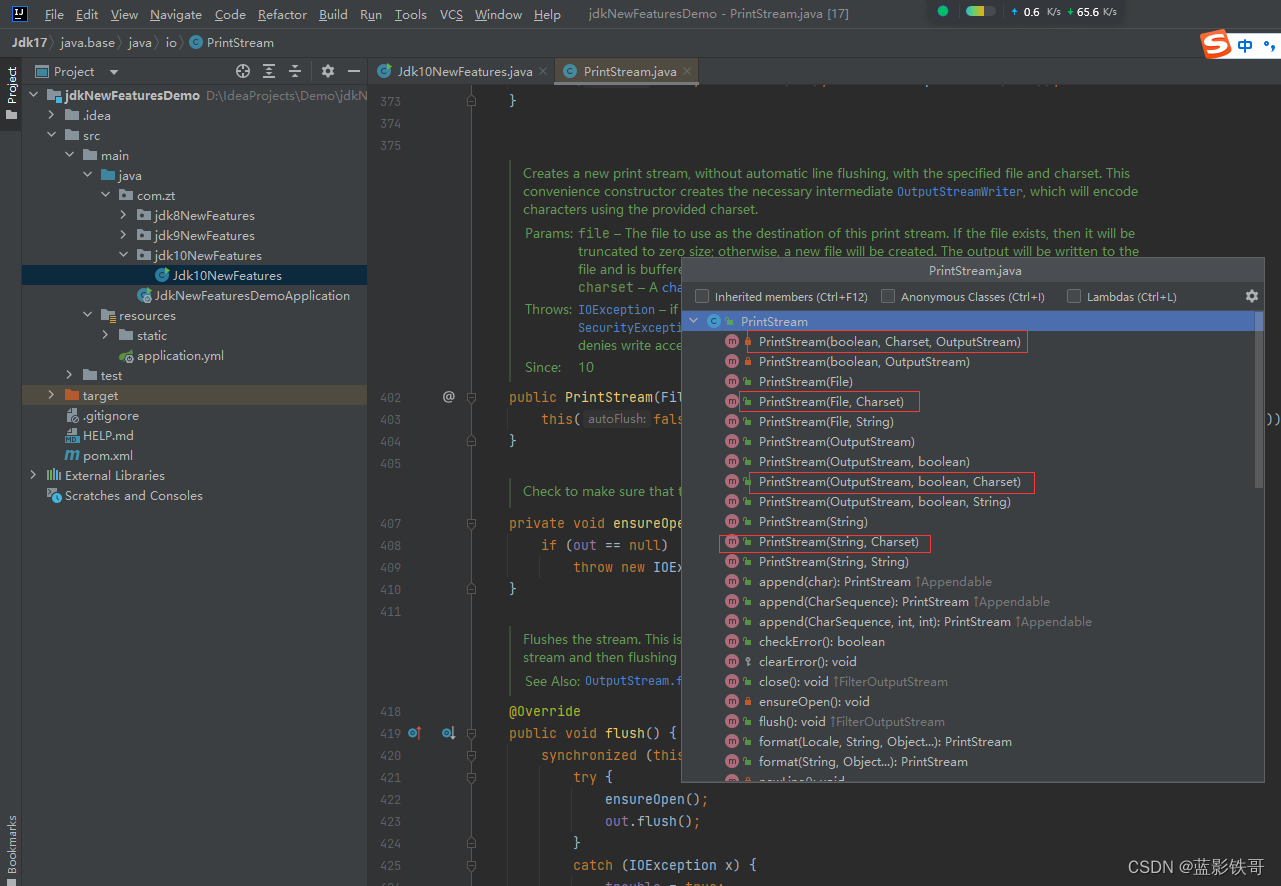Viewport: 1281px width, 886px height.
Task: Expand the target folder
Action: tap(51, 395)
